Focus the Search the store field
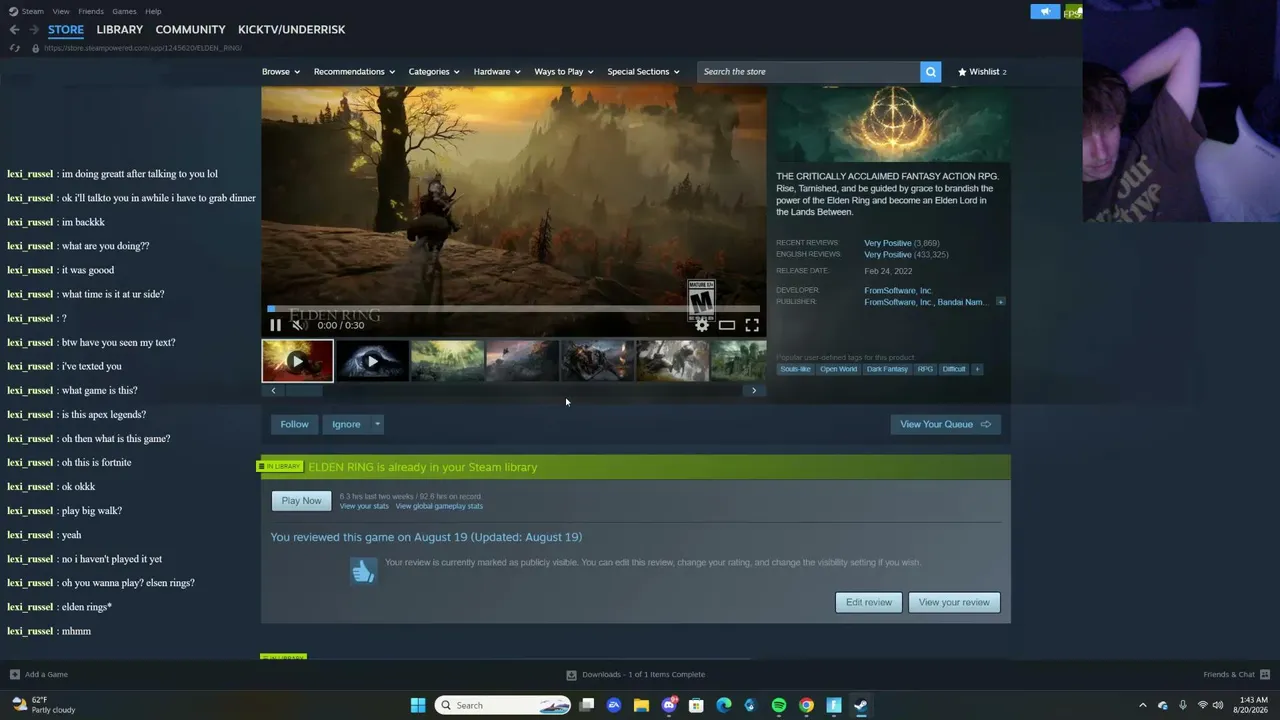The width and height of the screenshot is (1280, 720). click(808, 72)
